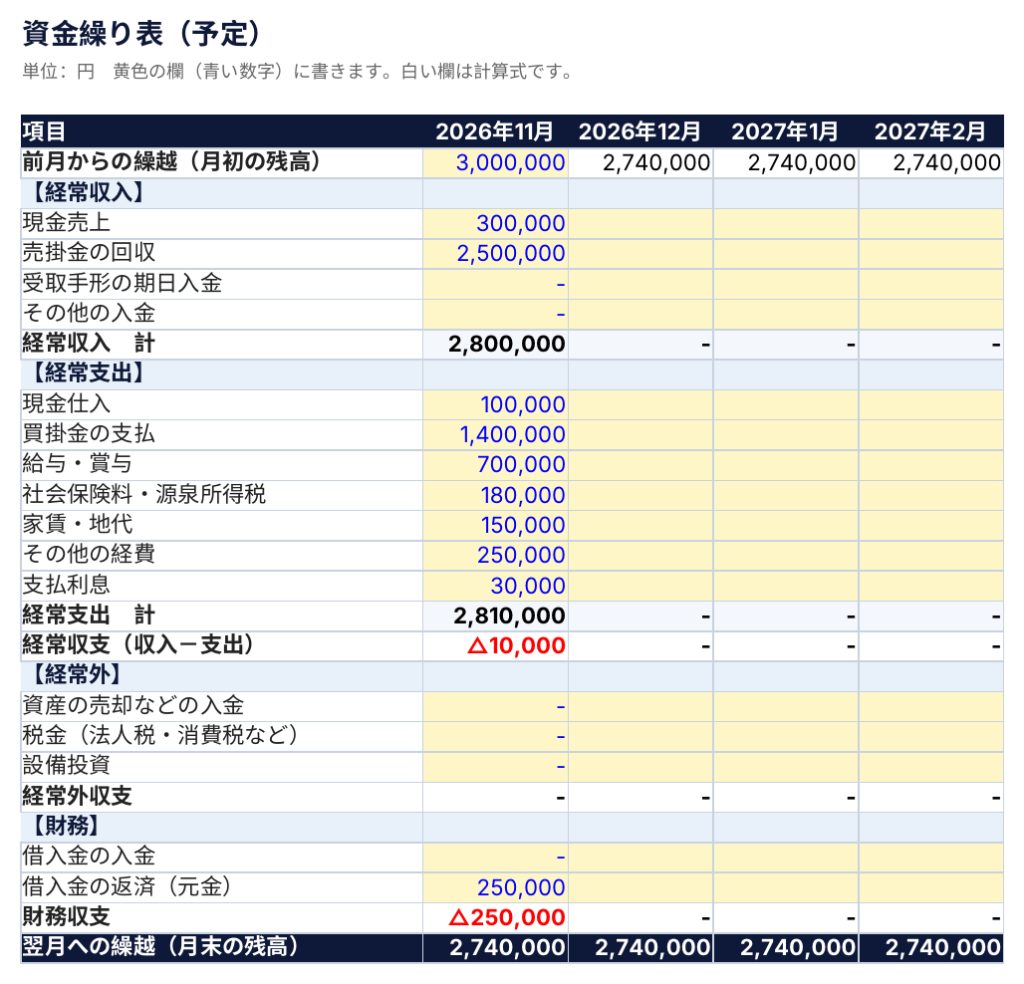The image size is (1024, 984).
Task: Select the empty 給与・賞与 cell for 2027年1月
Action: tap(786, 465)
